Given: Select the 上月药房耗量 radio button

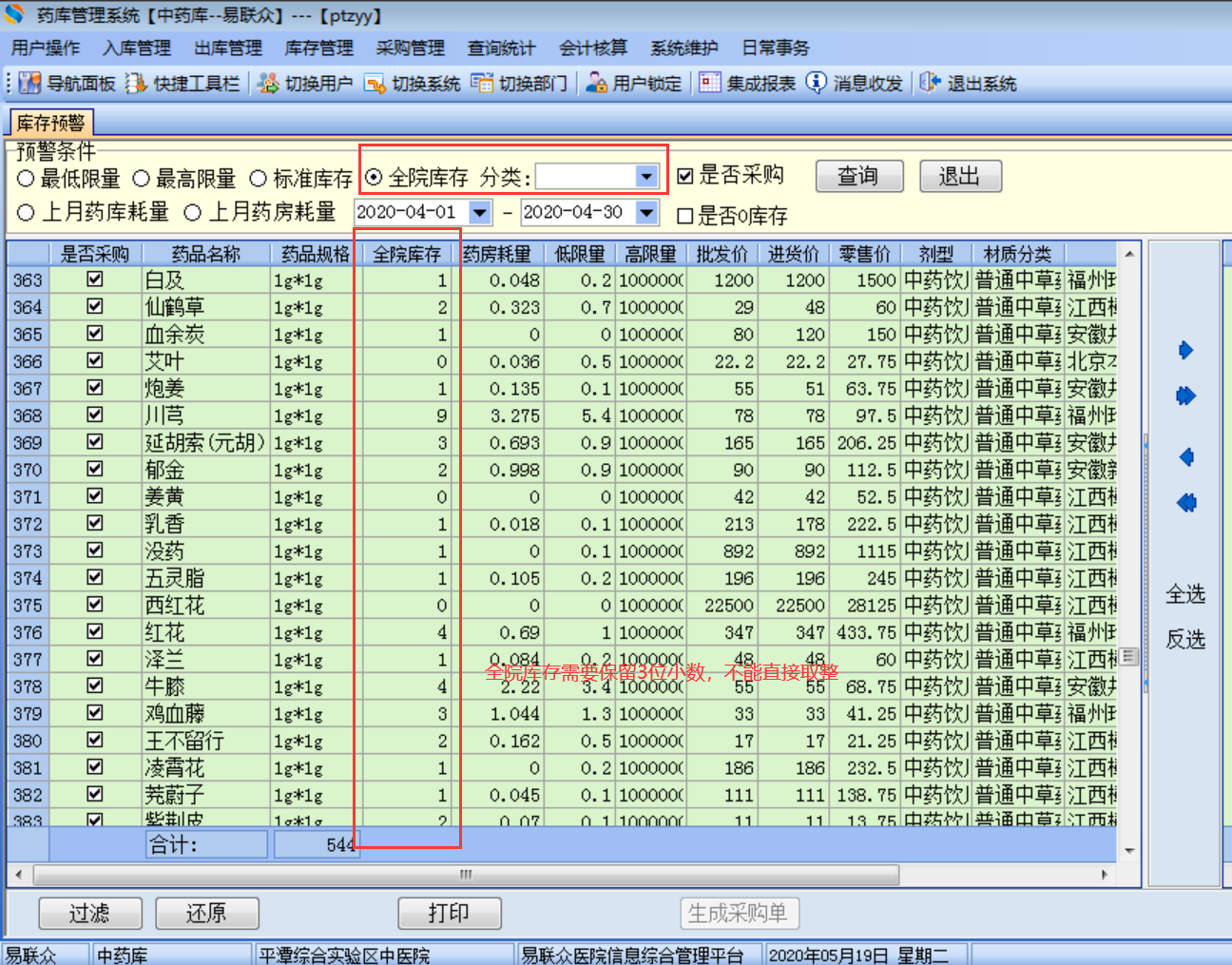Looking at the screenshot, I should coord(193,213).
